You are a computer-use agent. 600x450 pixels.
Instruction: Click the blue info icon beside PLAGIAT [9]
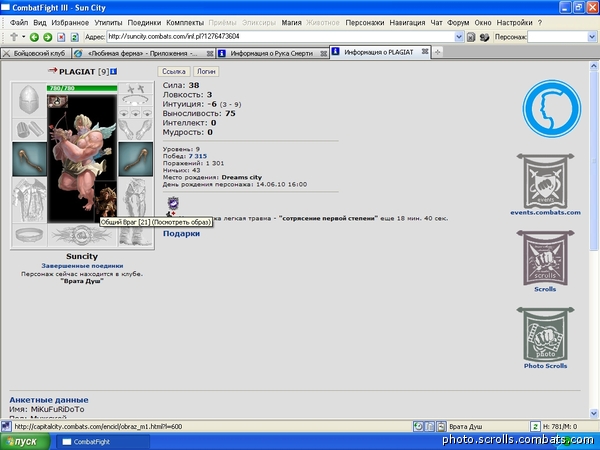coord(114,71)
